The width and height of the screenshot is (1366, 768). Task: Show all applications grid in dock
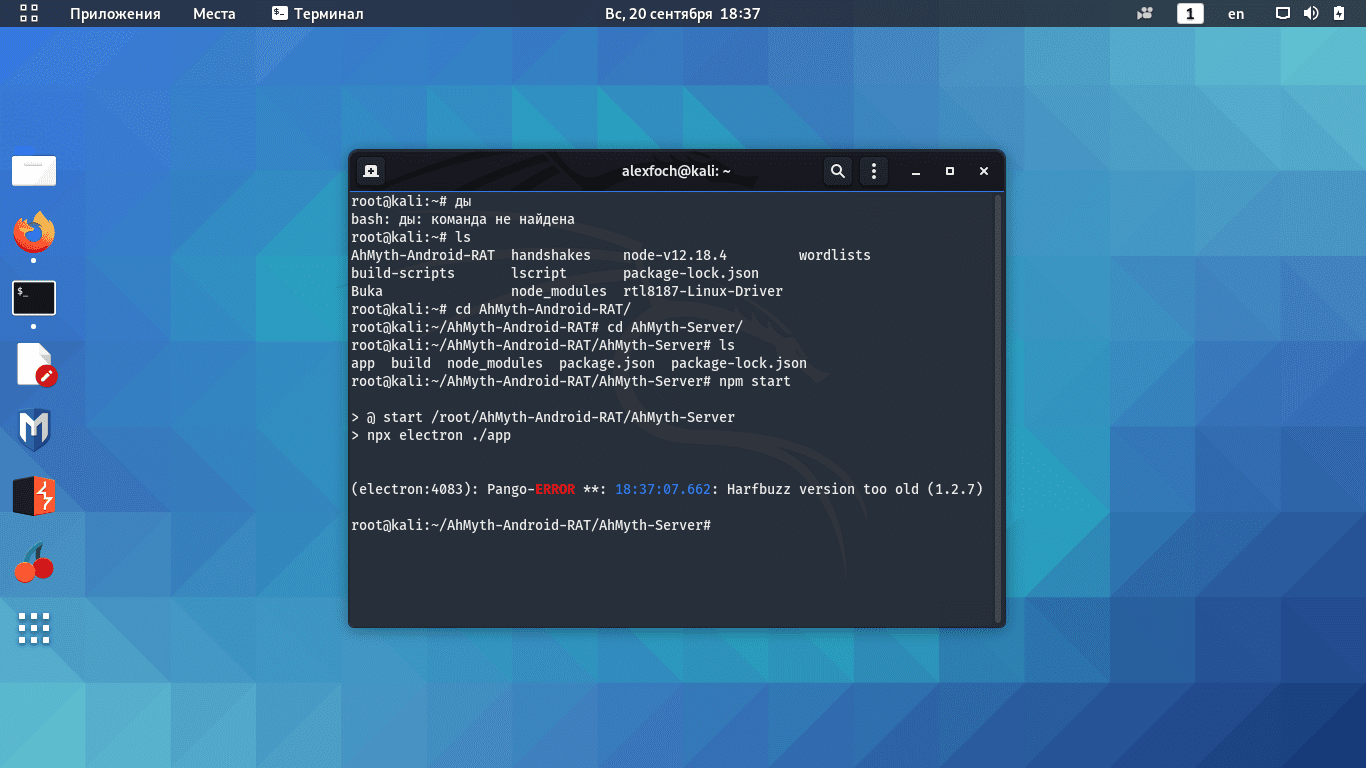click(34, 628)
